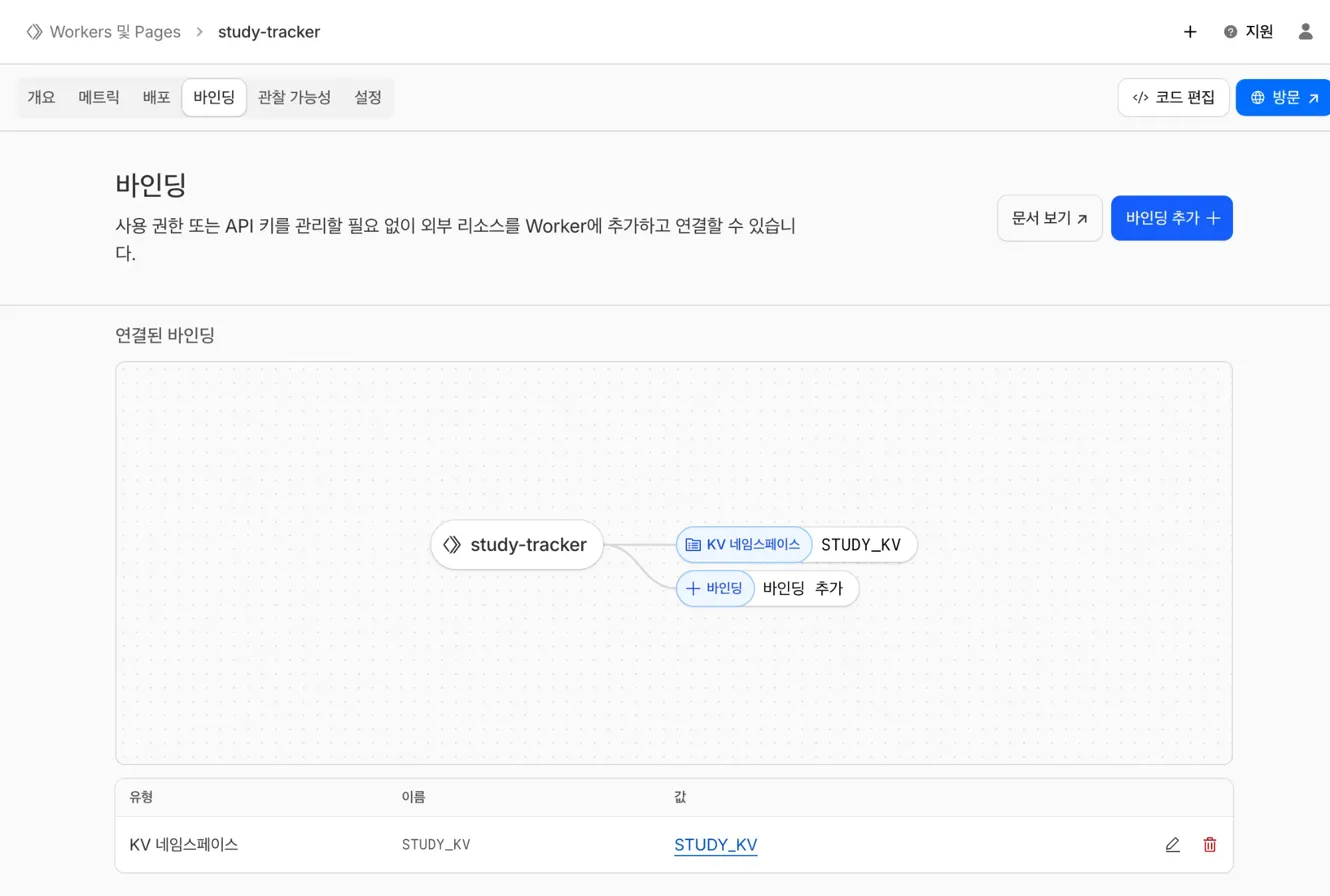Click the 지원 help question icon
The width and height of the screenshot is (1330, 896).
[x=1231, y=32]
